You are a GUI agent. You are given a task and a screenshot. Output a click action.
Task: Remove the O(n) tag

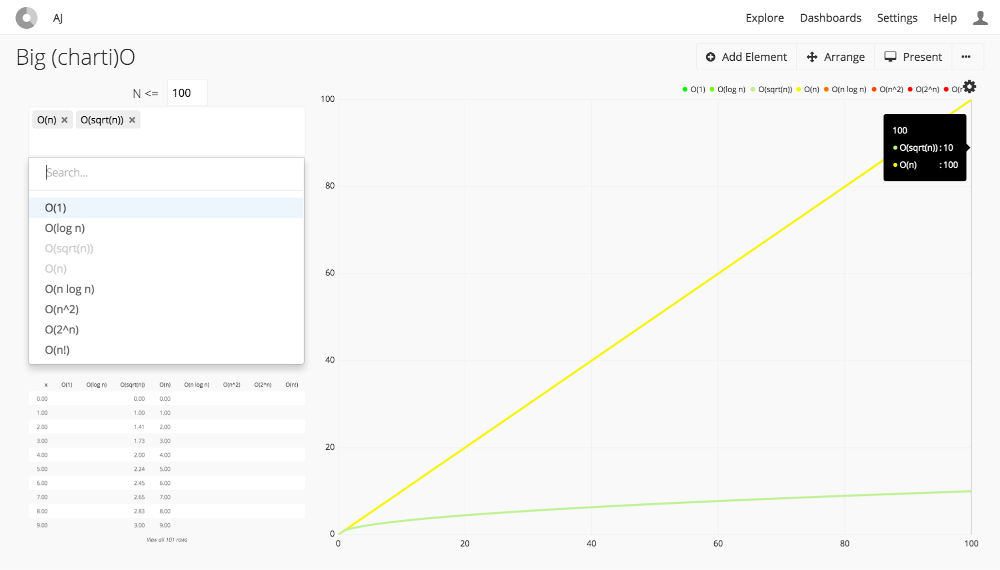click(x=64, y=120)
